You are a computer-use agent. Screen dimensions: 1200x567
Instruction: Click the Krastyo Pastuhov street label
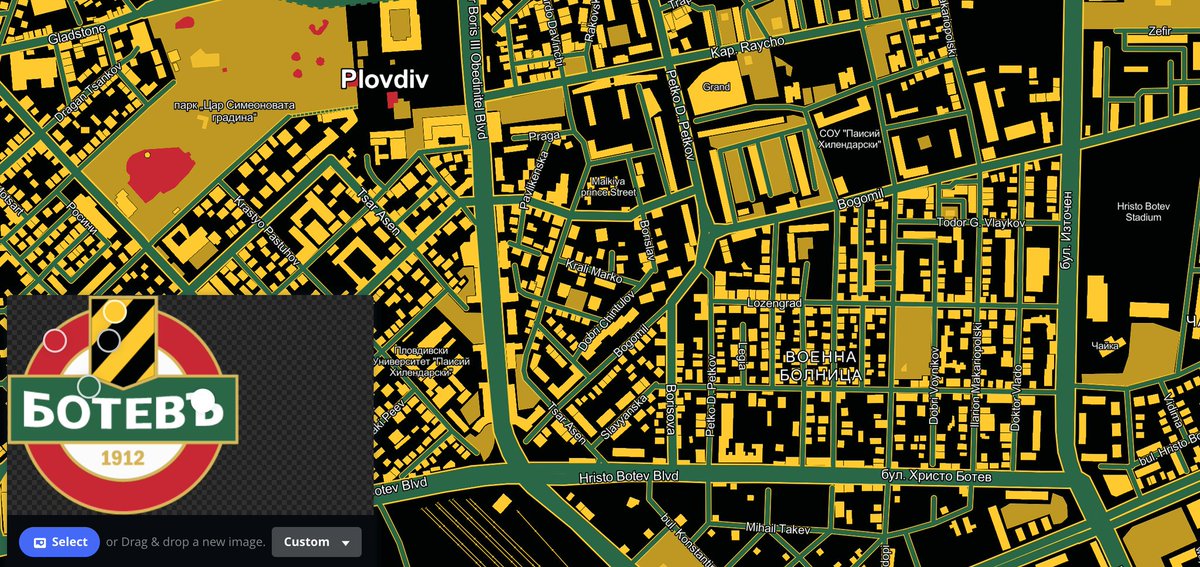[267, 231]
